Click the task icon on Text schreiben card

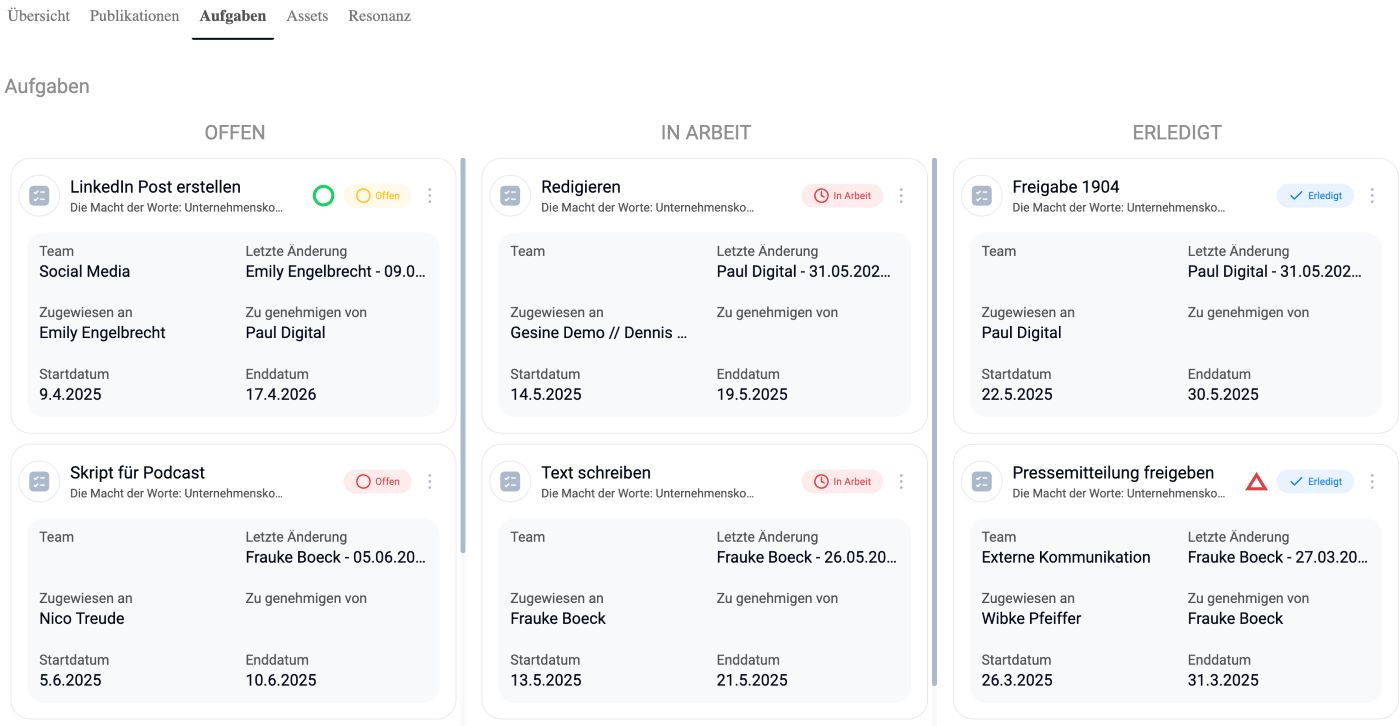pyautogui.click(x=510, y=482)
